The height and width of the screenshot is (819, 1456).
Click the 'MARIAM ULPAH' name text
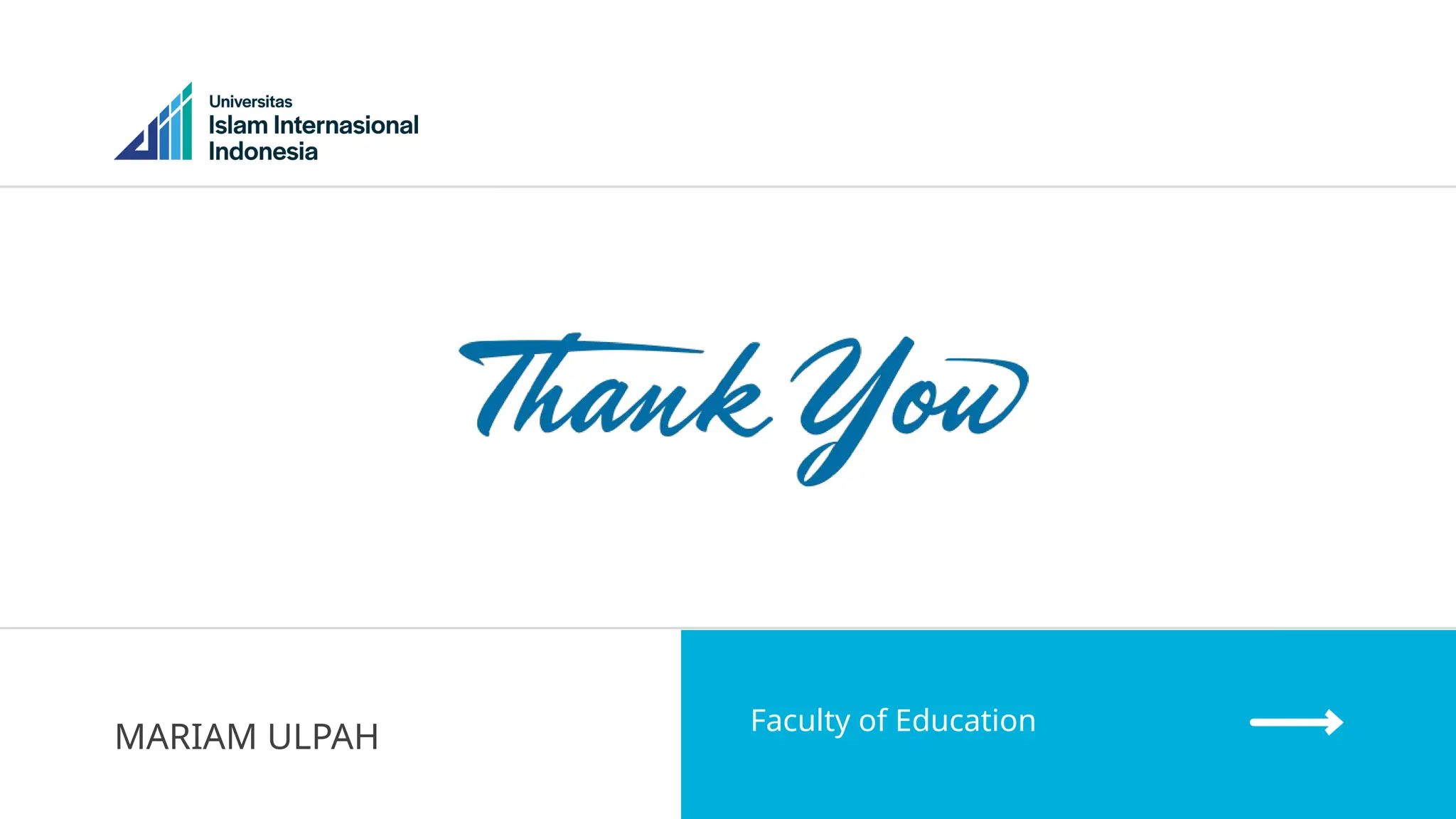click(246, 737)
